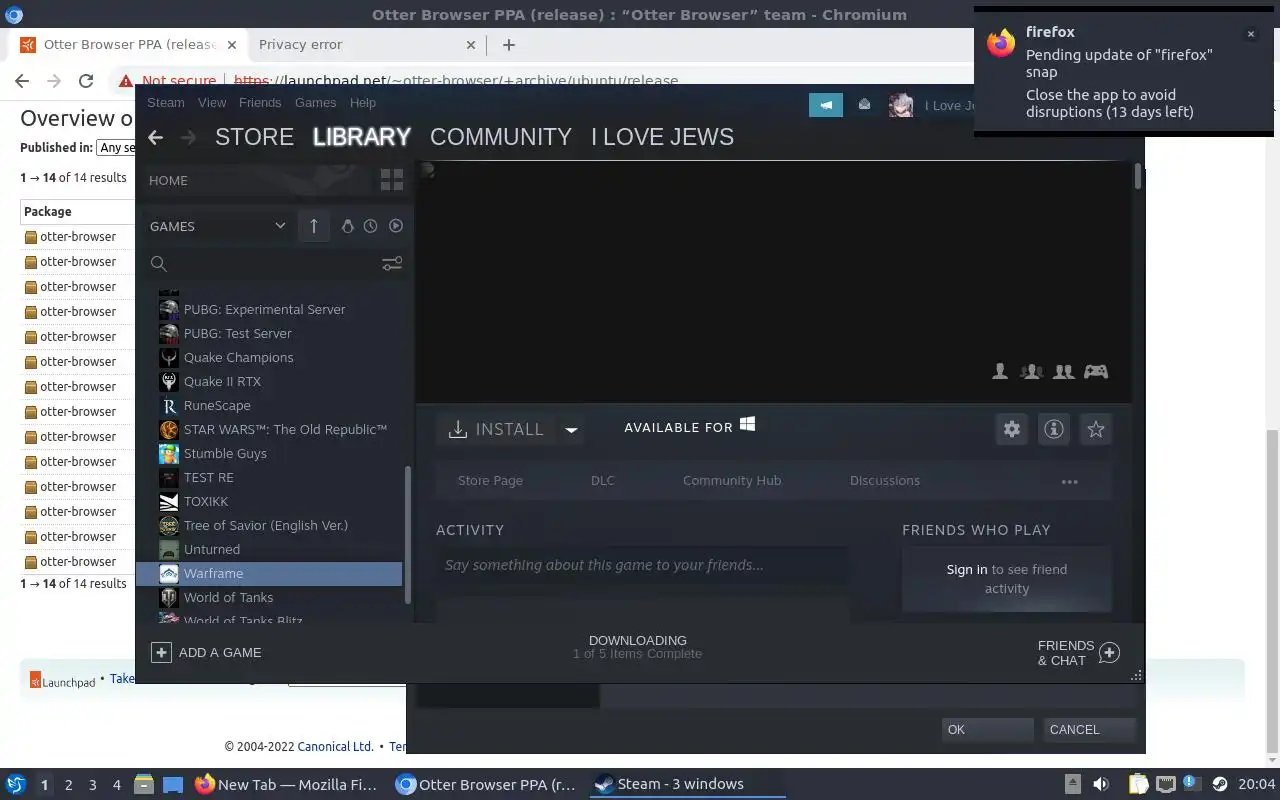Open Warframe manage settings gear

(x=1012, y=429)
